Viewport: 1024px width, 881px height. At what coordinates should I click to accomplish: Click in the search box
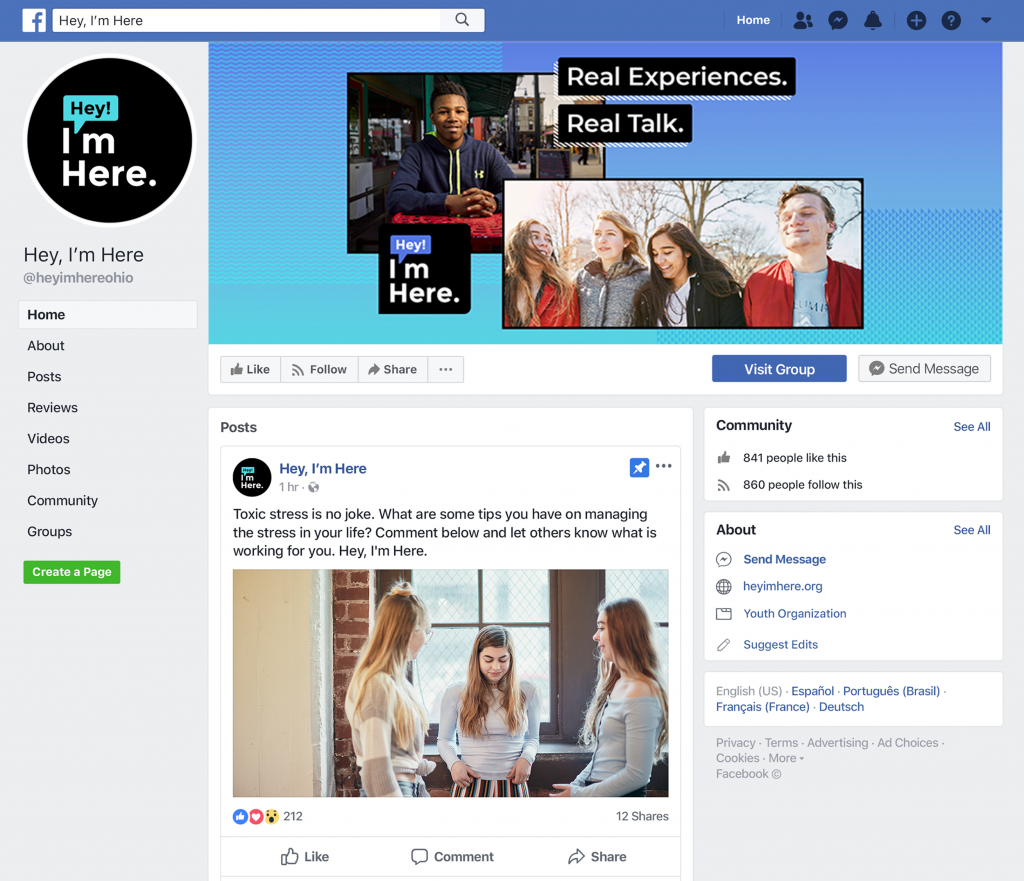(x=246, y=20)
